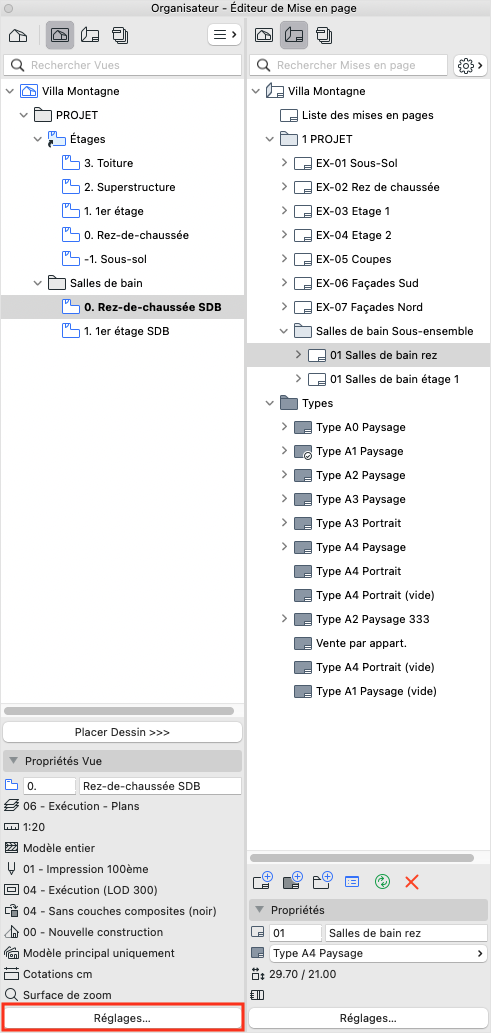
Task: Open Publisher Sets icon in right pane
Action: 323,34
